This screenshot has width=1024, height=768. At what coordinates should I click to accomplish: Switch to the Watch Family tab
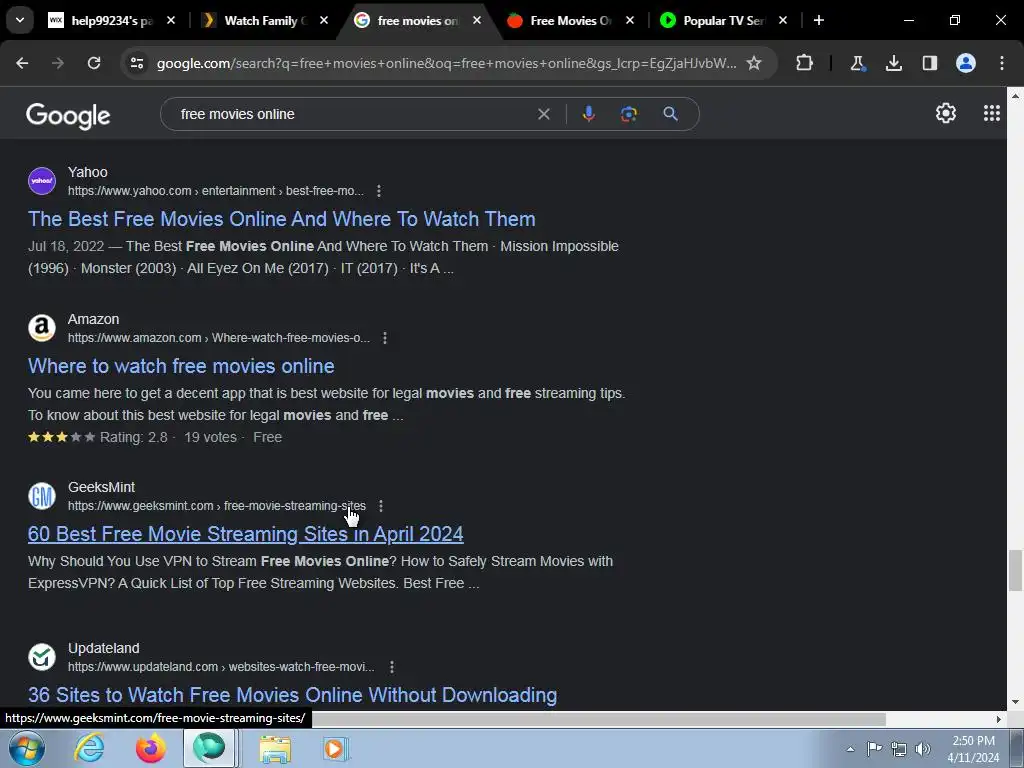[x=265, y=20]
